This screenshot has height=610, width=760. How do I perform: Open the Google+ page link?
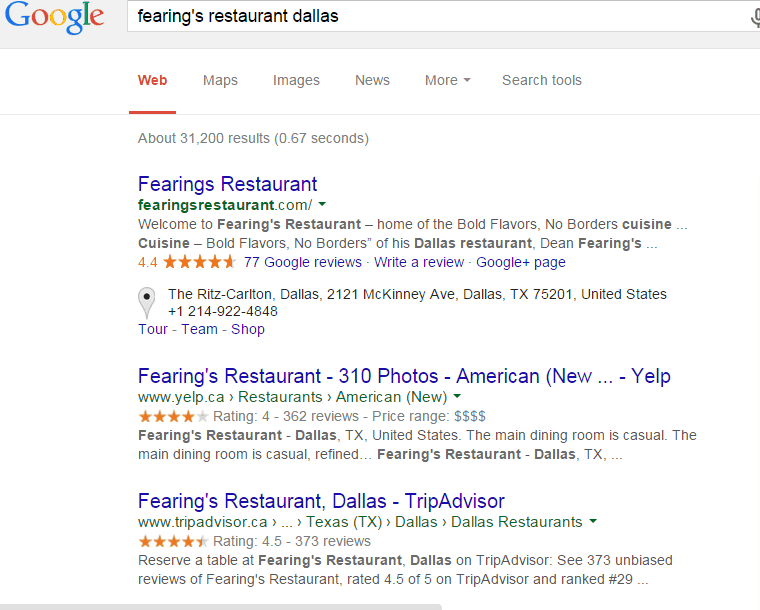click(x=521, y=262)
